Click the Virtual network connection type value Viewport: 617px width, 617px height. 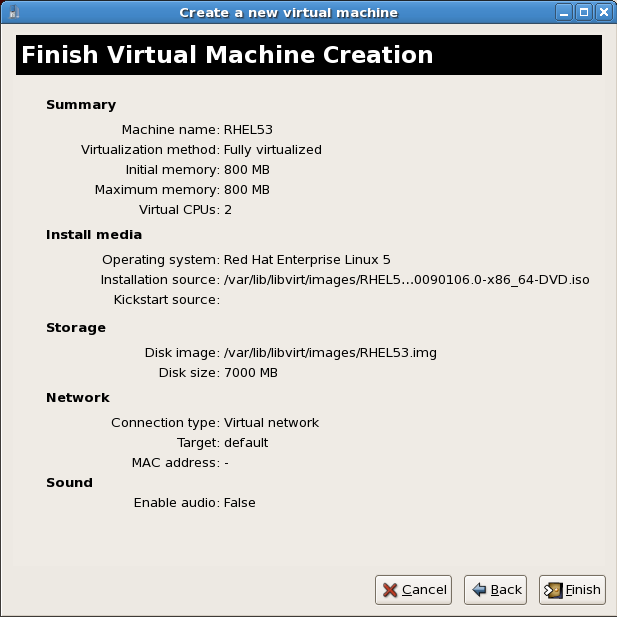tap(271, 423)
